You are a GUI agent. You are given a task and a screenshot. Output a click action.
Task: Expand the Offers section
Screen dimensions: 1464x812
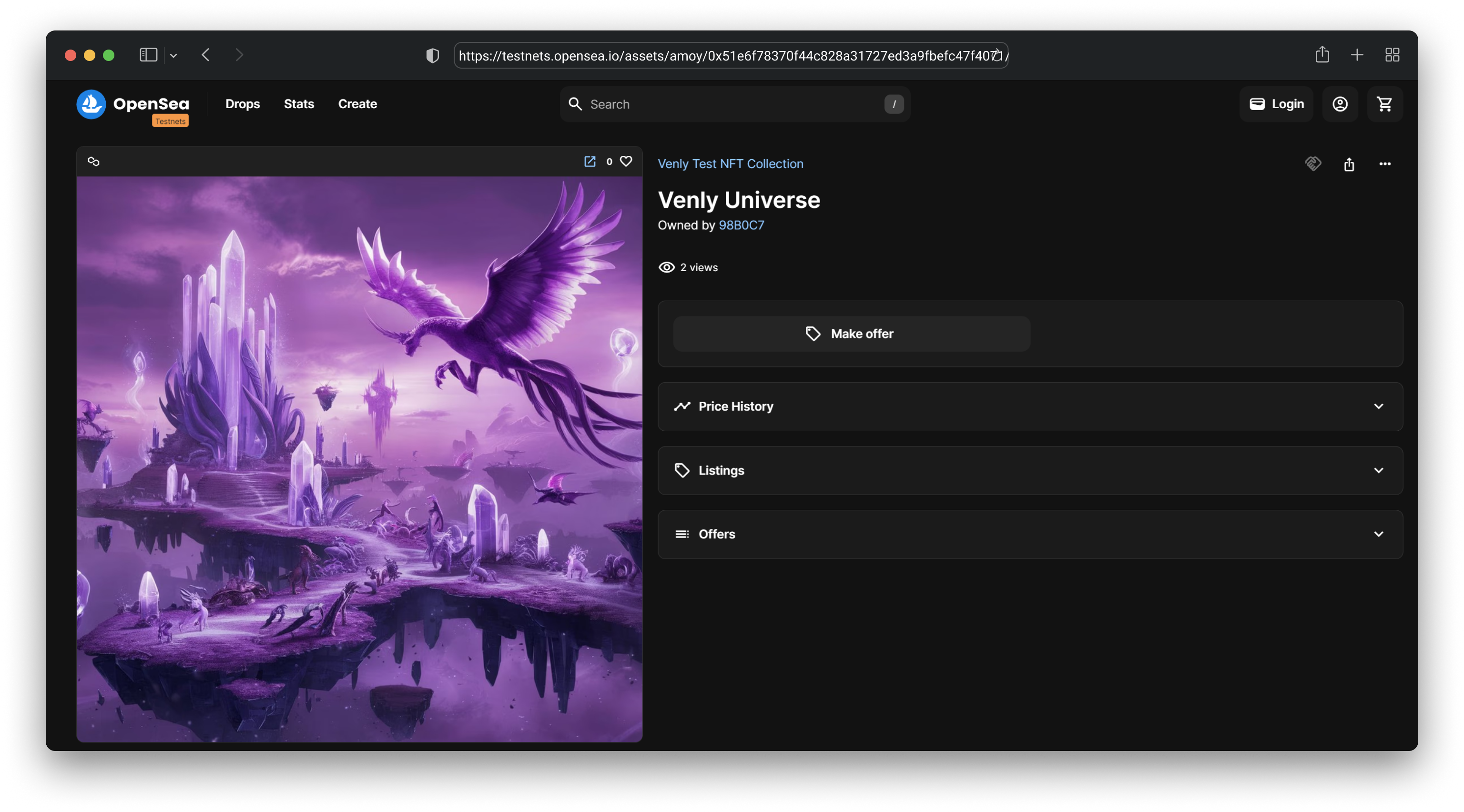click(1030, 534)
